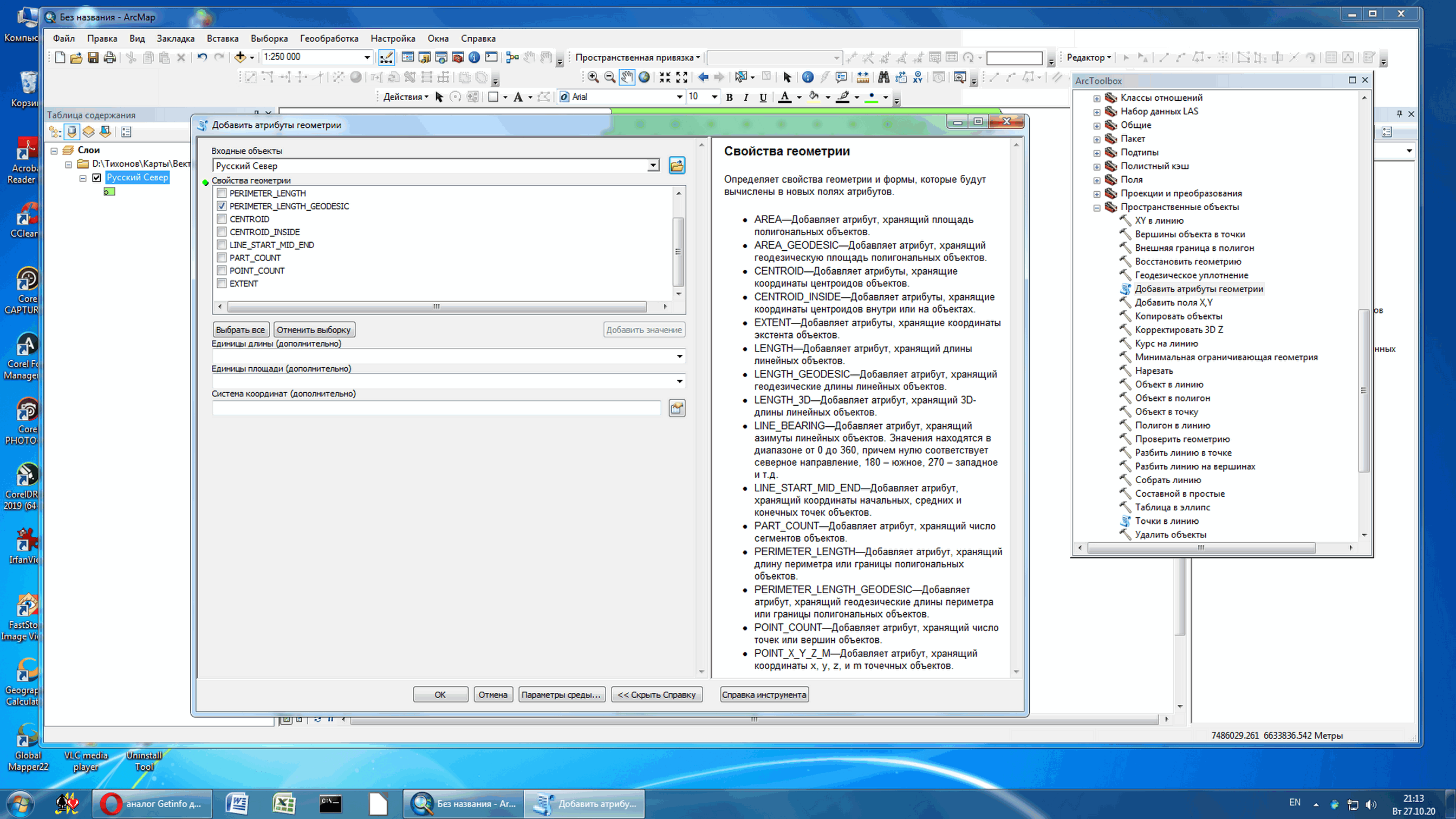The width and height of the screenshot is (1456, 819).
Task: Expand the Поля toolbox tree node
Action: pyautogui.click(x=1096, y=180)
